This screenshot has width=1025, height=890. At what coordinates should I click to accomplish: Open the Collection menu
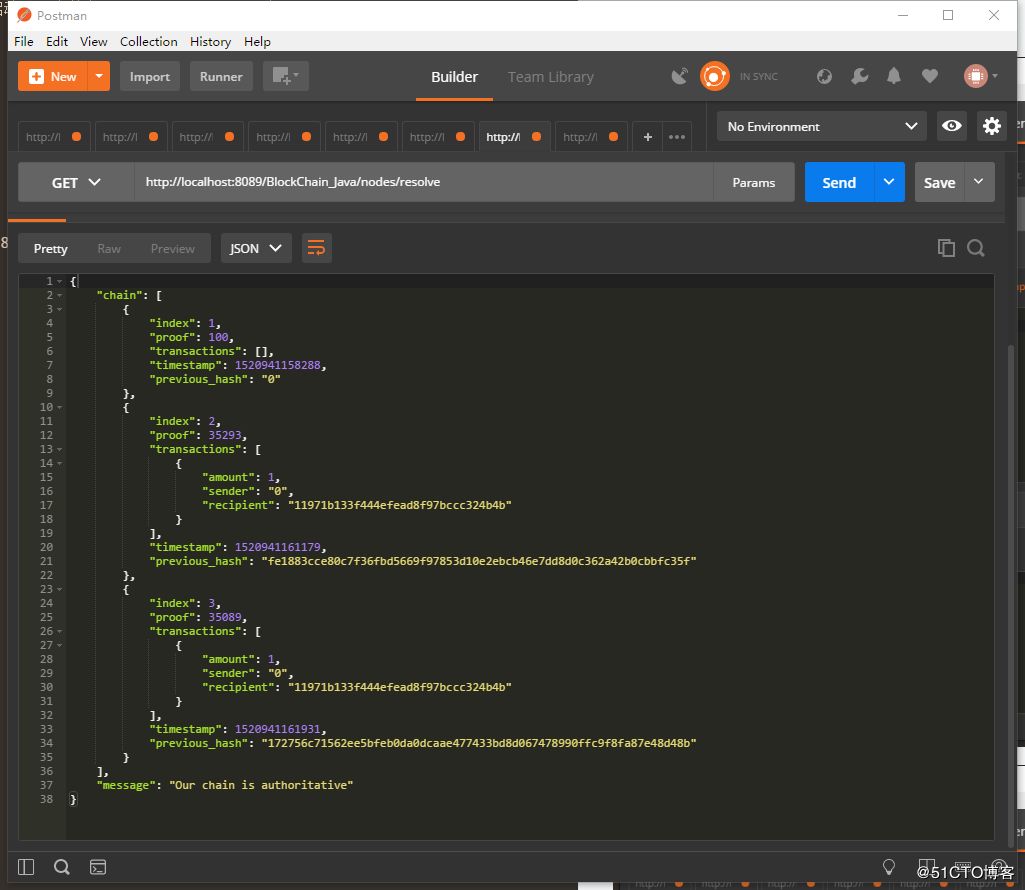pos(148,41)
